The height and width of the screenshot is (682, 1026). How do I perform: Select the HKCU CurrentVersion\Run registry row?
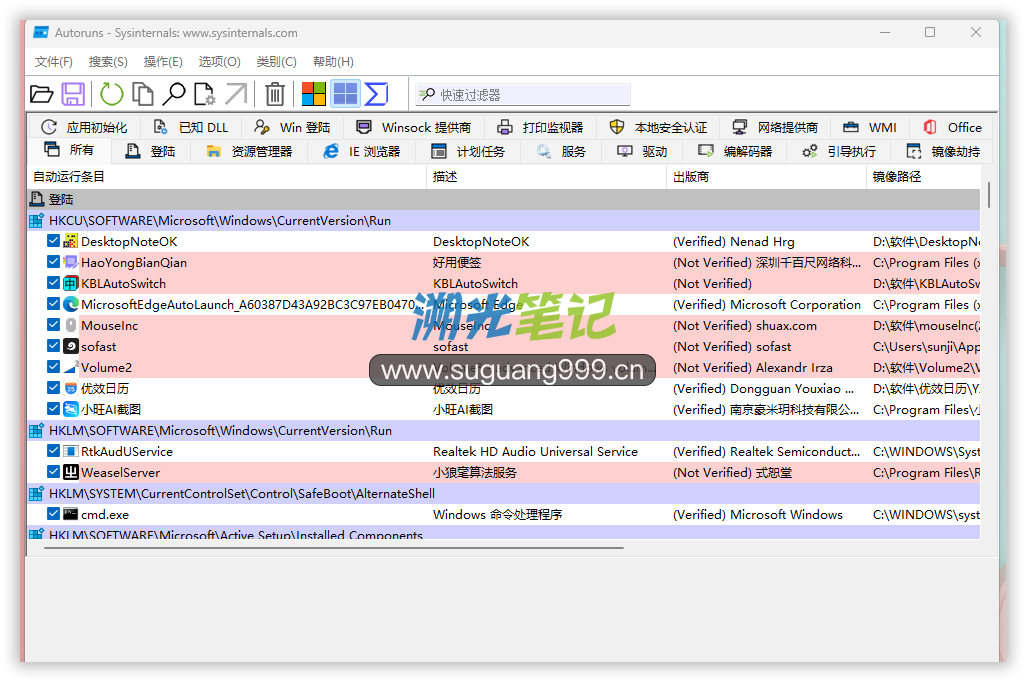tap(504, 221)
